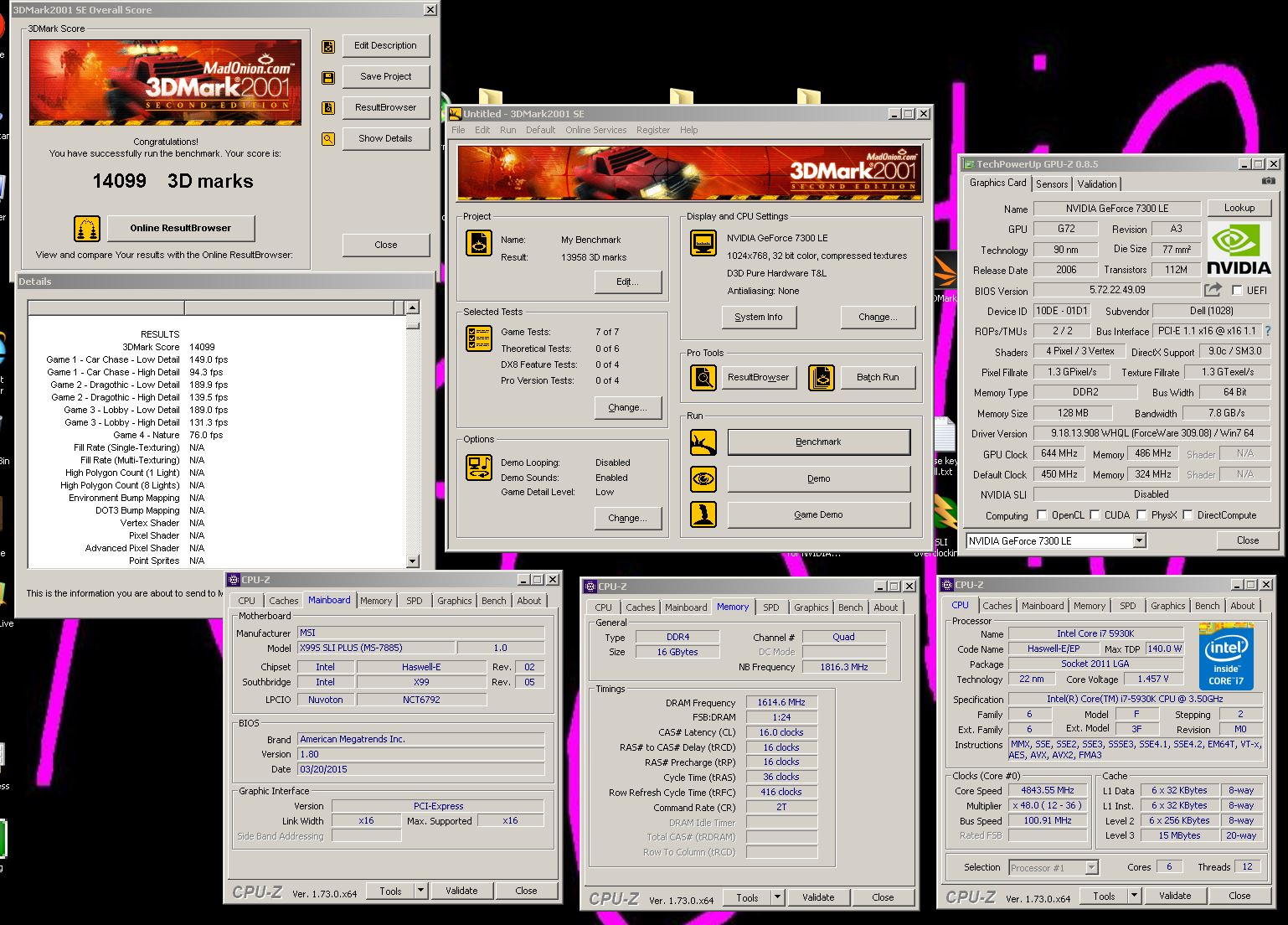Click the NVIDIA logo in GPU-Z
The width and height of the screenshot is (1288, 925).
[x=1239, y=251]
